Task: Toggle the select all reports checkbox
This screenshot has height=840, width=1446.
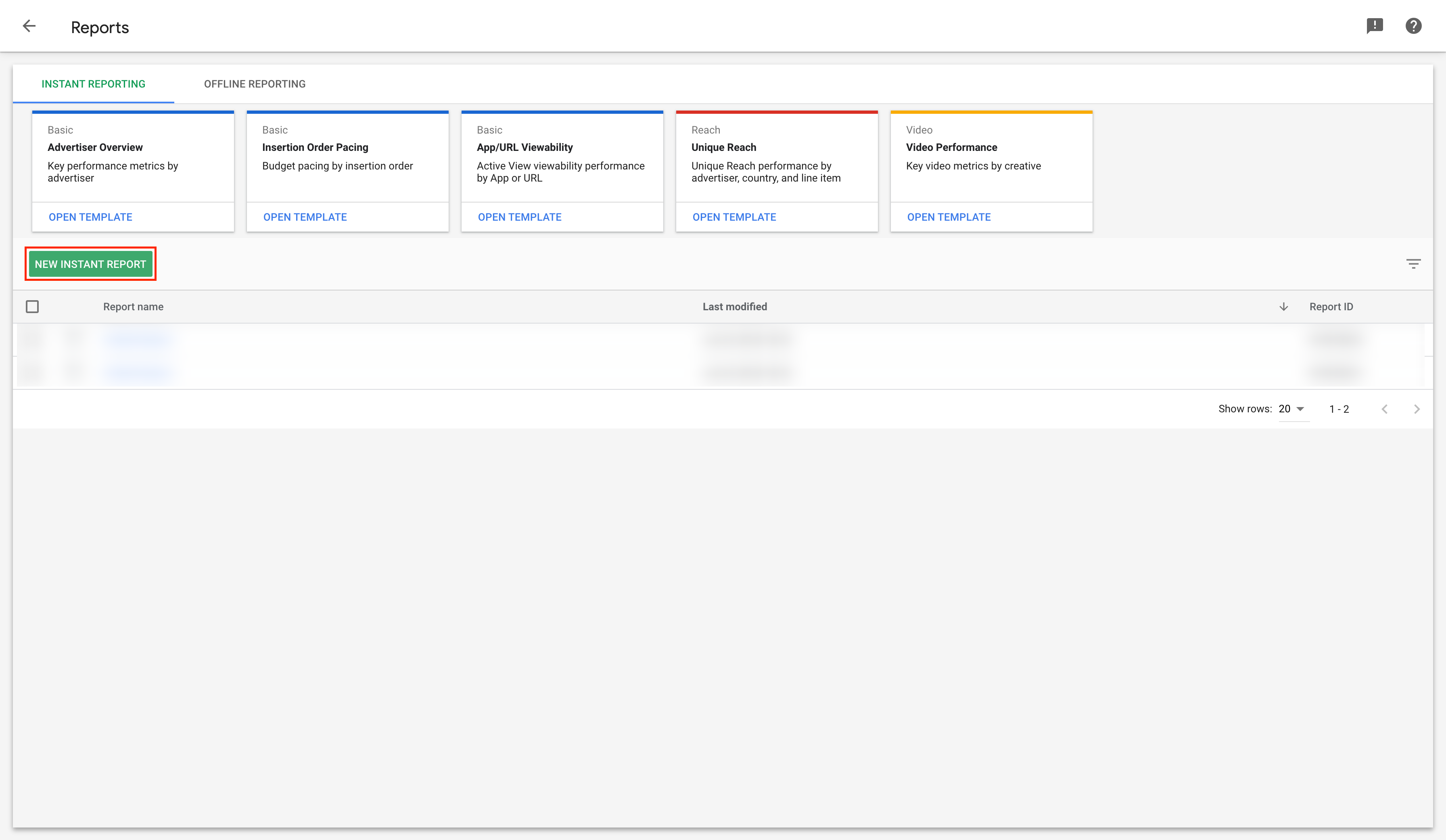Action: [x=32, y=307]
